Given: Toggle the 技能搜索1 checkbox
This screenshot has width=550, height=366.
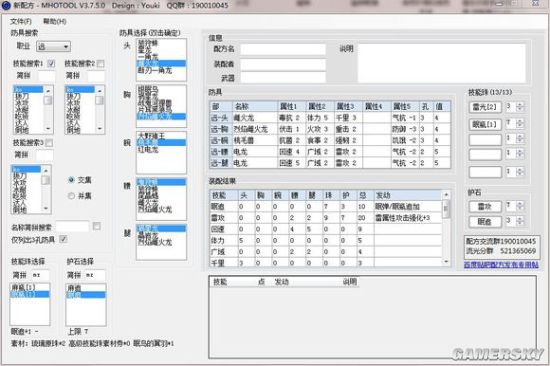Looking at the screenshot, I should 51,64.
